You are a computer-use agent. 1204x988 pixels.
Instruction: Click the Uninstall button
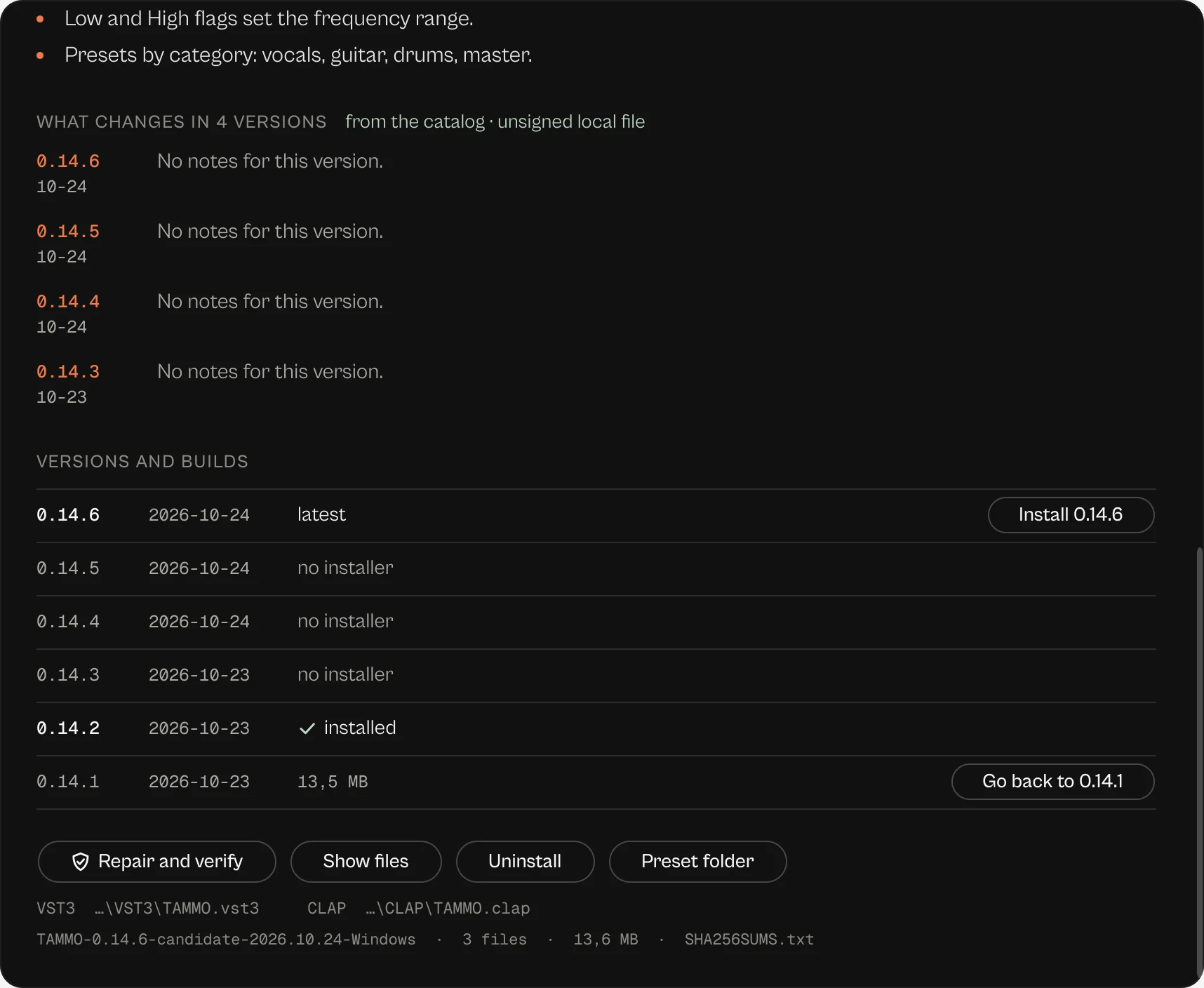coord(525,862)
